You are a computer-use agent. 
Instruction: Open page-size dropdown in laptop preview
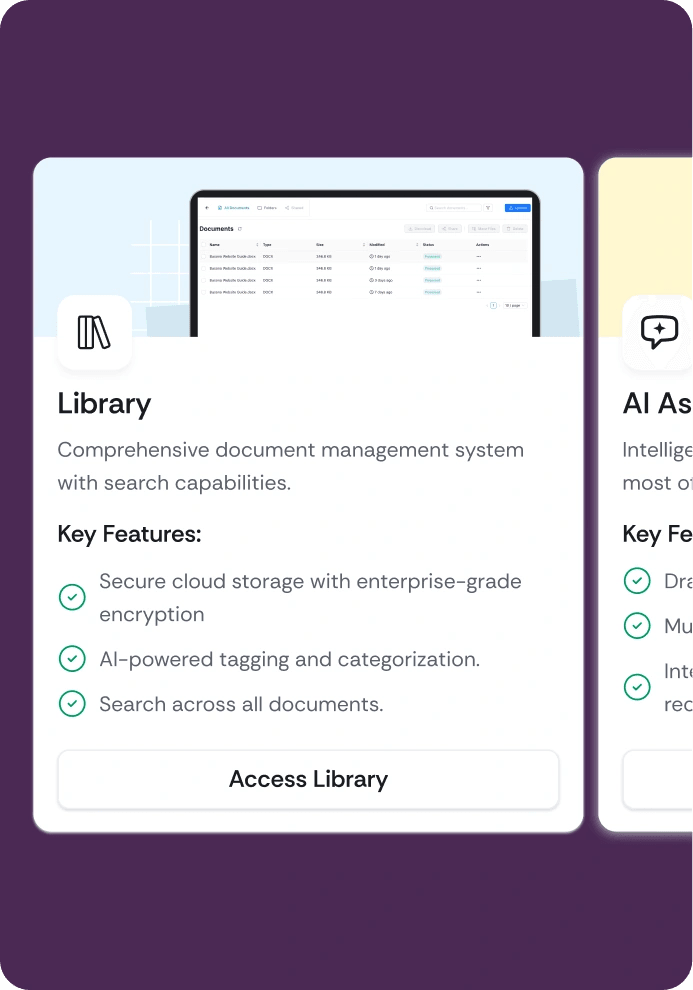click(514, 306)
